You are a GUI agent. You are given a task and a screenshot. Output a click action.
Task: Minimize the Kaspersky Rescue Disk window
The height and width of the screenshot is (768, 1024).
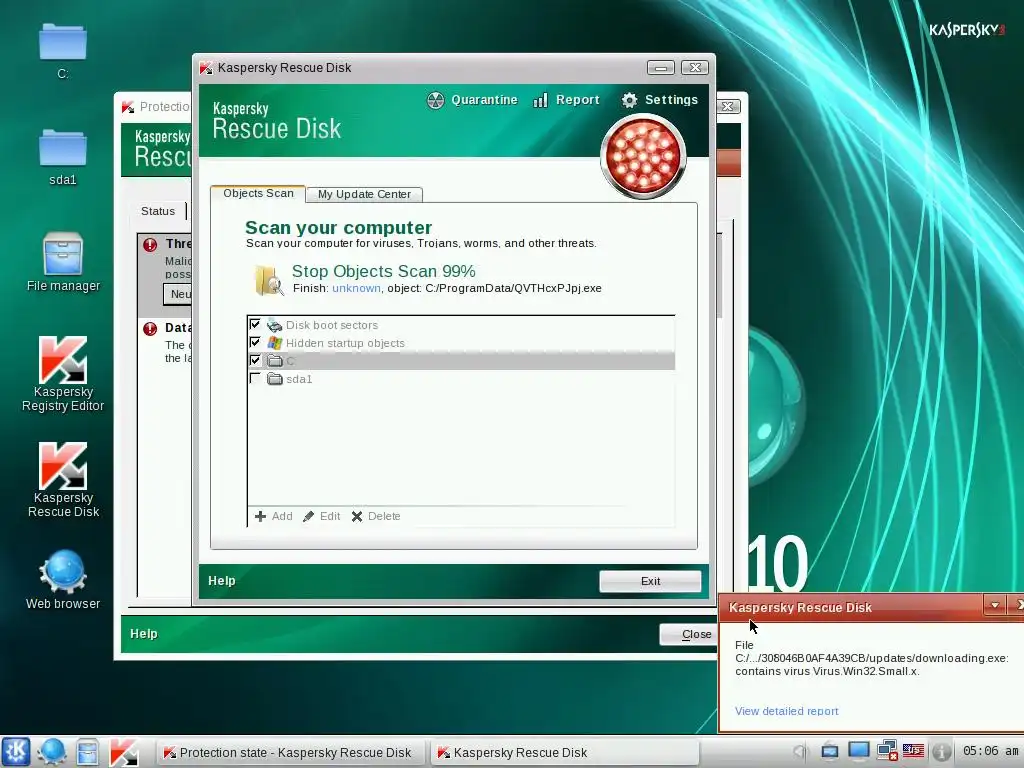tap(660, 68)
